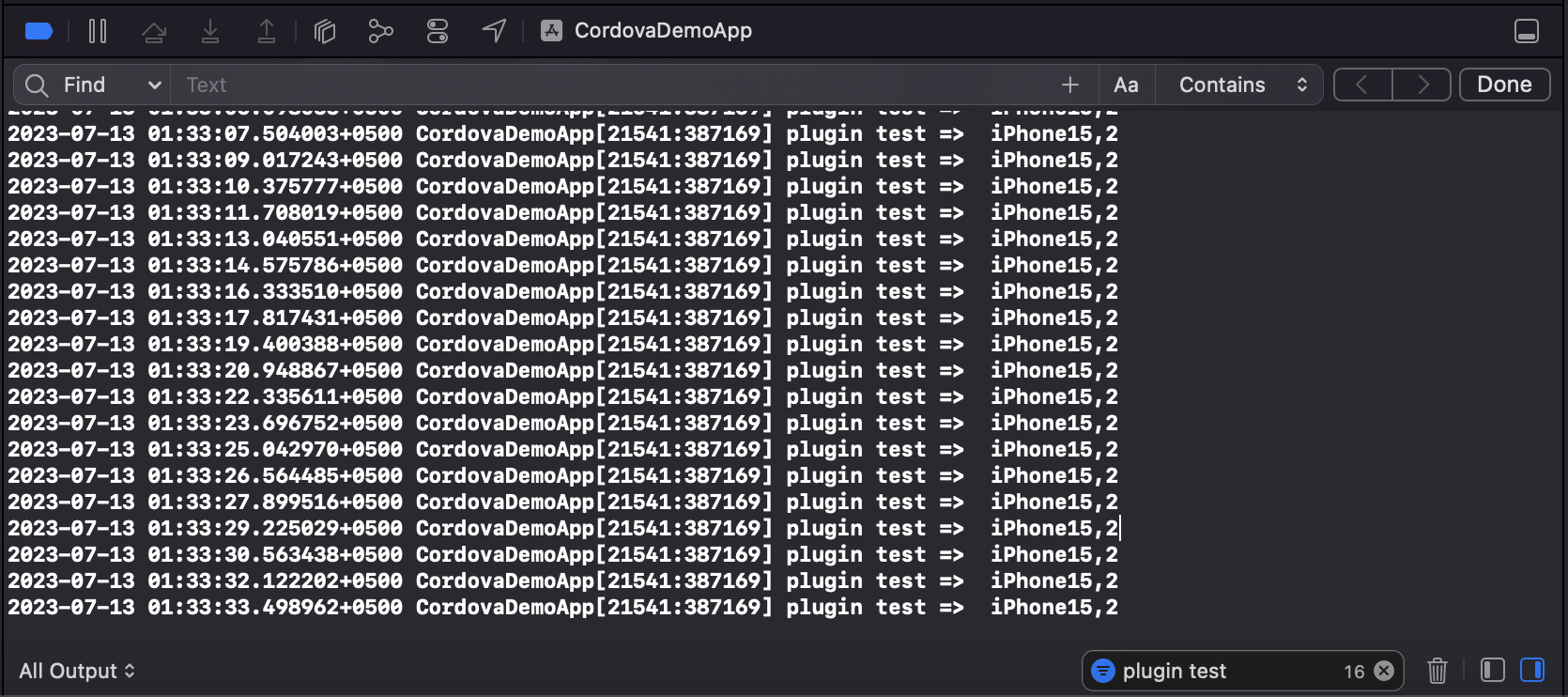
Task: Click log line at 01:33:30.563438
Action: (562, 555)
